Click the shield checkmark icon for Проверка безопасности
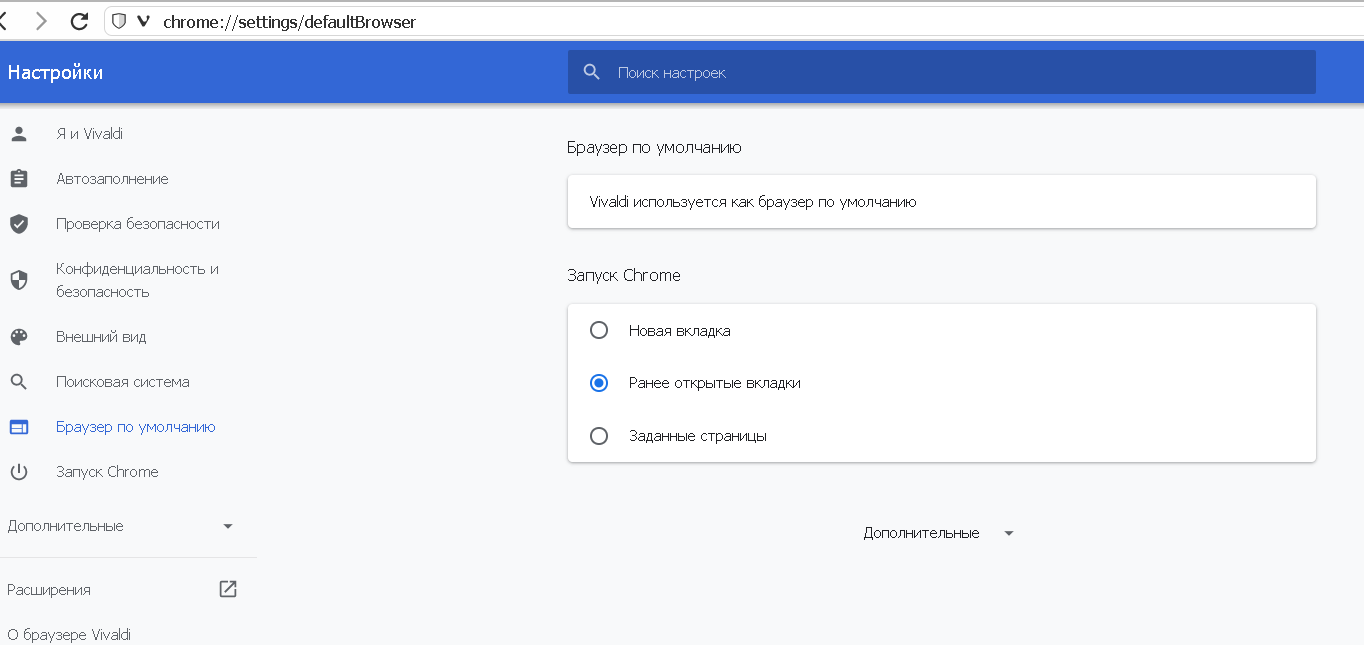This screenshot has height=645, width=1364. click(x=19, y=224)
